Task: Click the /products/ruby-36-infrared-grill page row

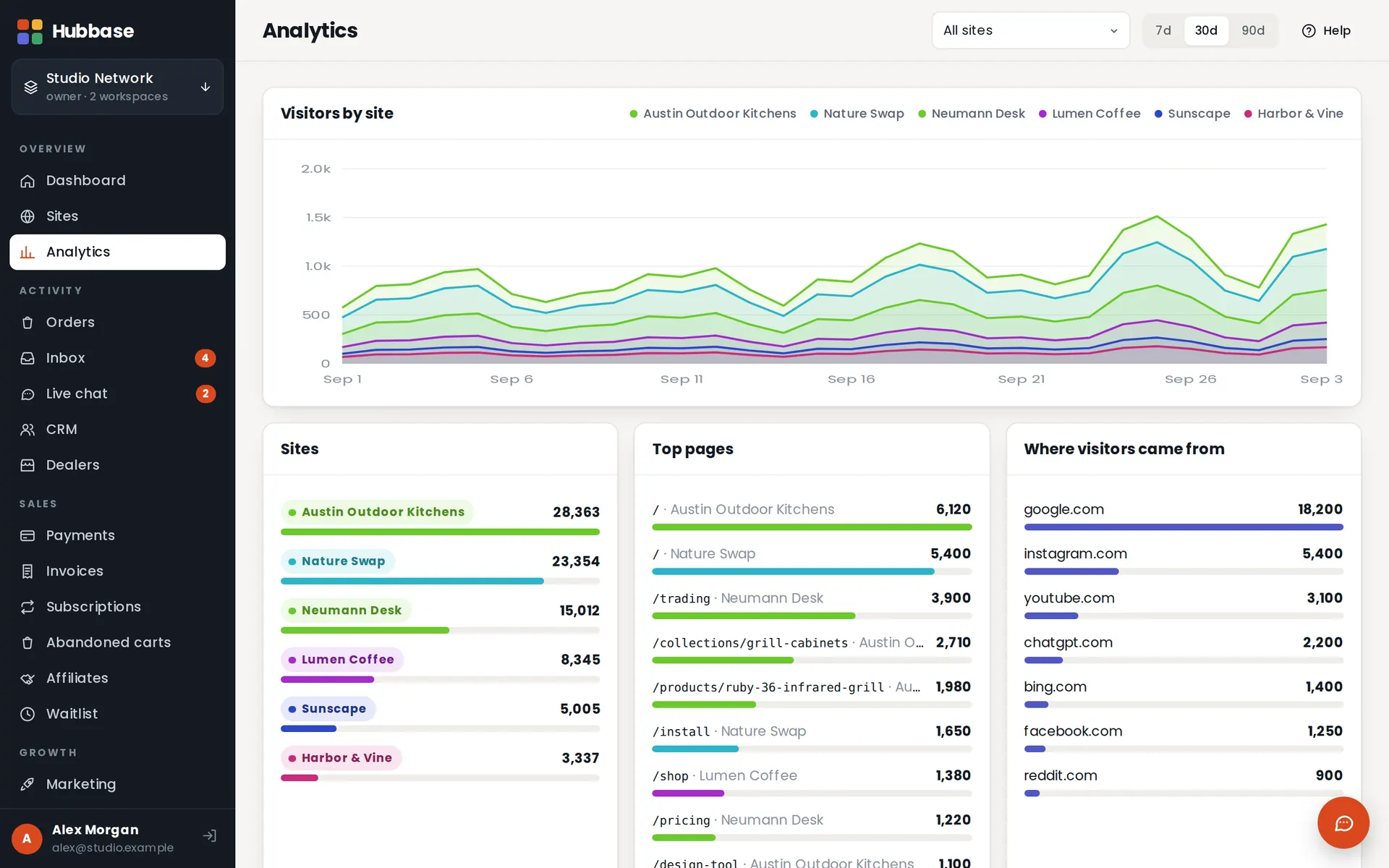Action: click(812, 694)
